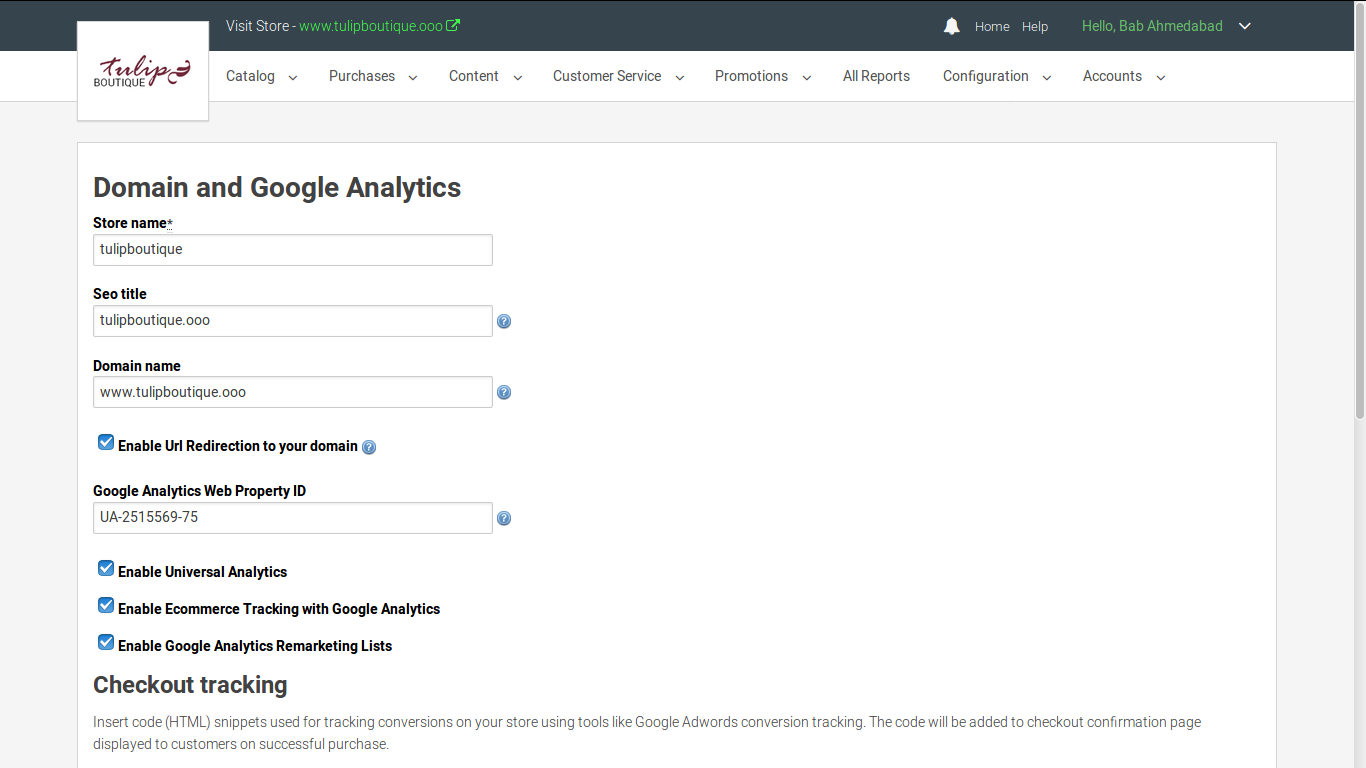Screen dimensions: 1366x768
Task: Click the Tulip Boutique logo
Action: pyautogui.click(x=143, y=71)
